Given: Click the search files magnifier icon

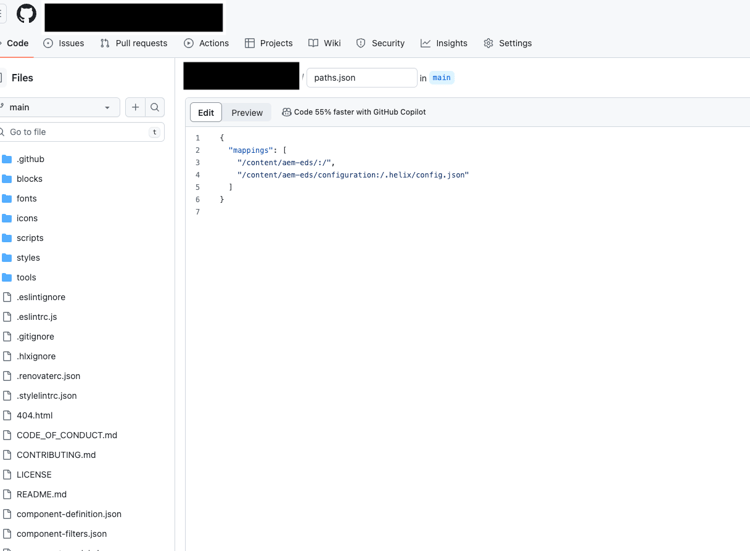Looking at the screenshot, I should (154, 107).
